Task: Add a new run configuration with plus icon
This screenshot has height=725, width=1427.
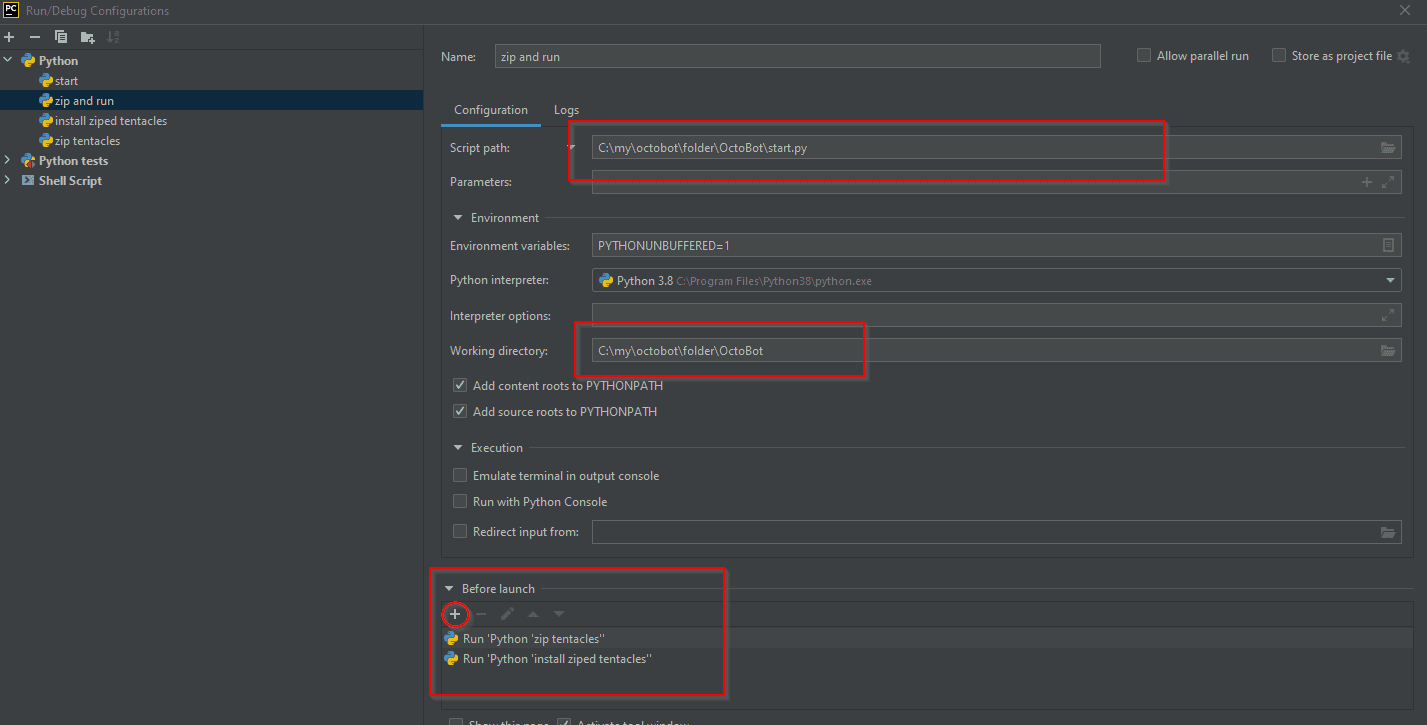Action: (x=9, y=37)
